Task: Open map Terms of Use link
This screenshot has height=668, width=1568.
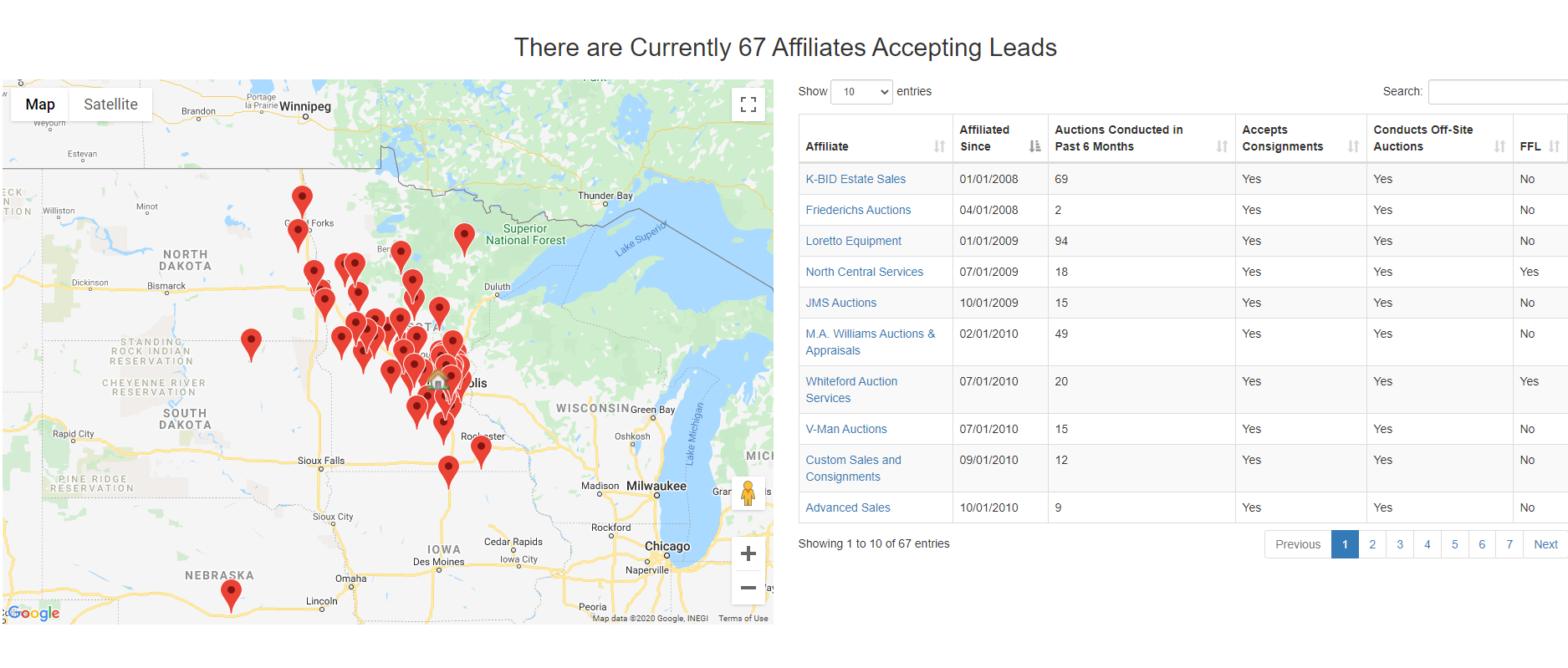Action: 743,619
